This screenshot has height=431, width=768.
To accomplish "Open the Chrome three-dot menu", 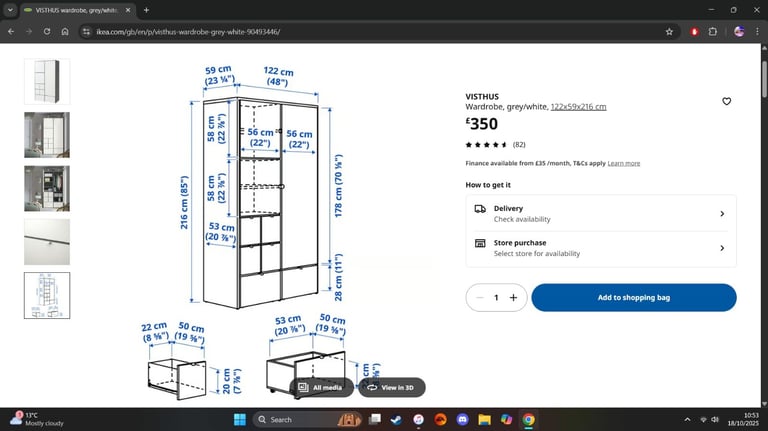I will click(757, 32).
